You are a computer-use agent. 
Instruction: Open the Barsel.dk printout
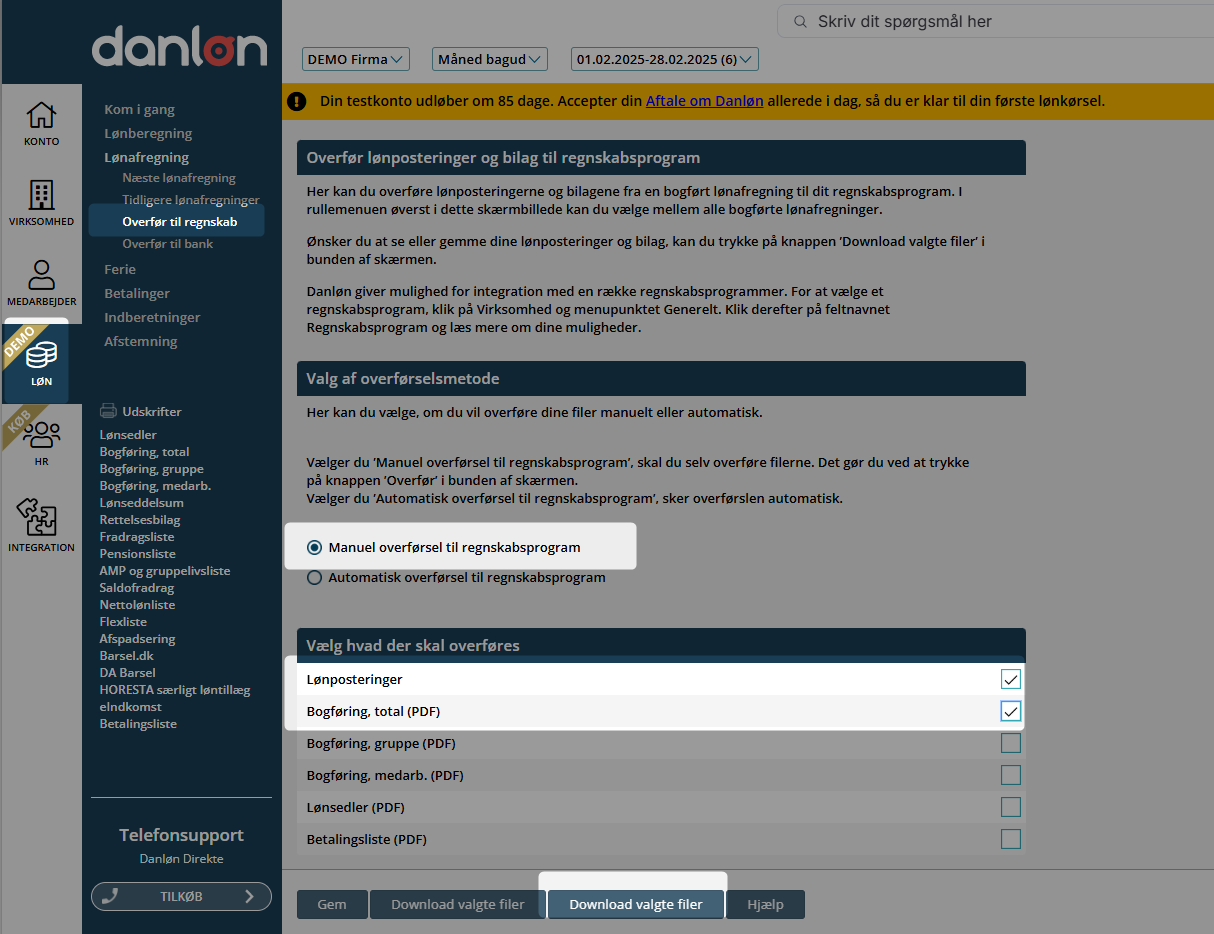127,656
